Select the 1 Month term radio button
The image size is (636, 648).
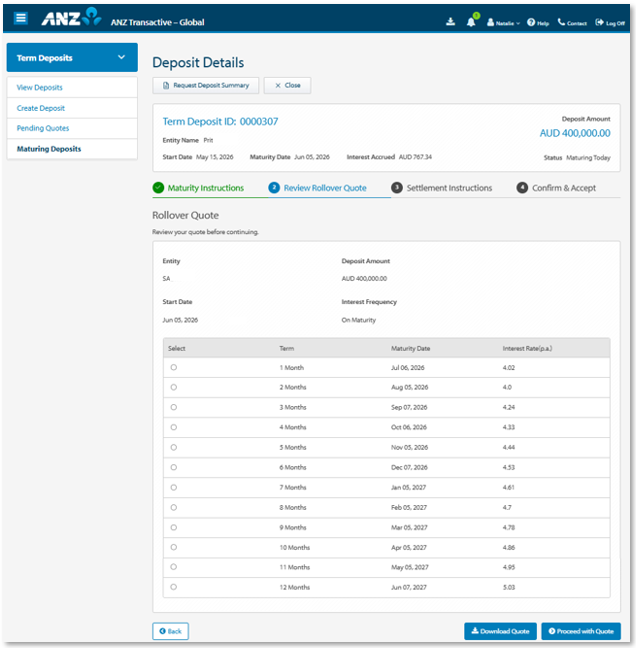[x=174, y=367]
